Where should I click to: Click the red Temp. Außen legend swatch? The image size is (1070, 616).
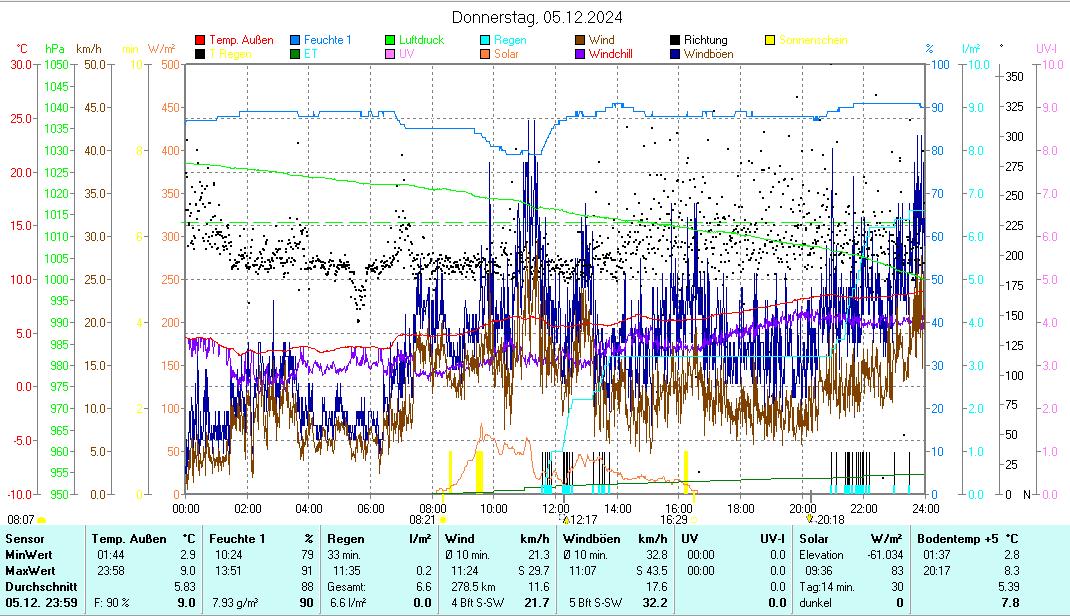pos(200,40)
